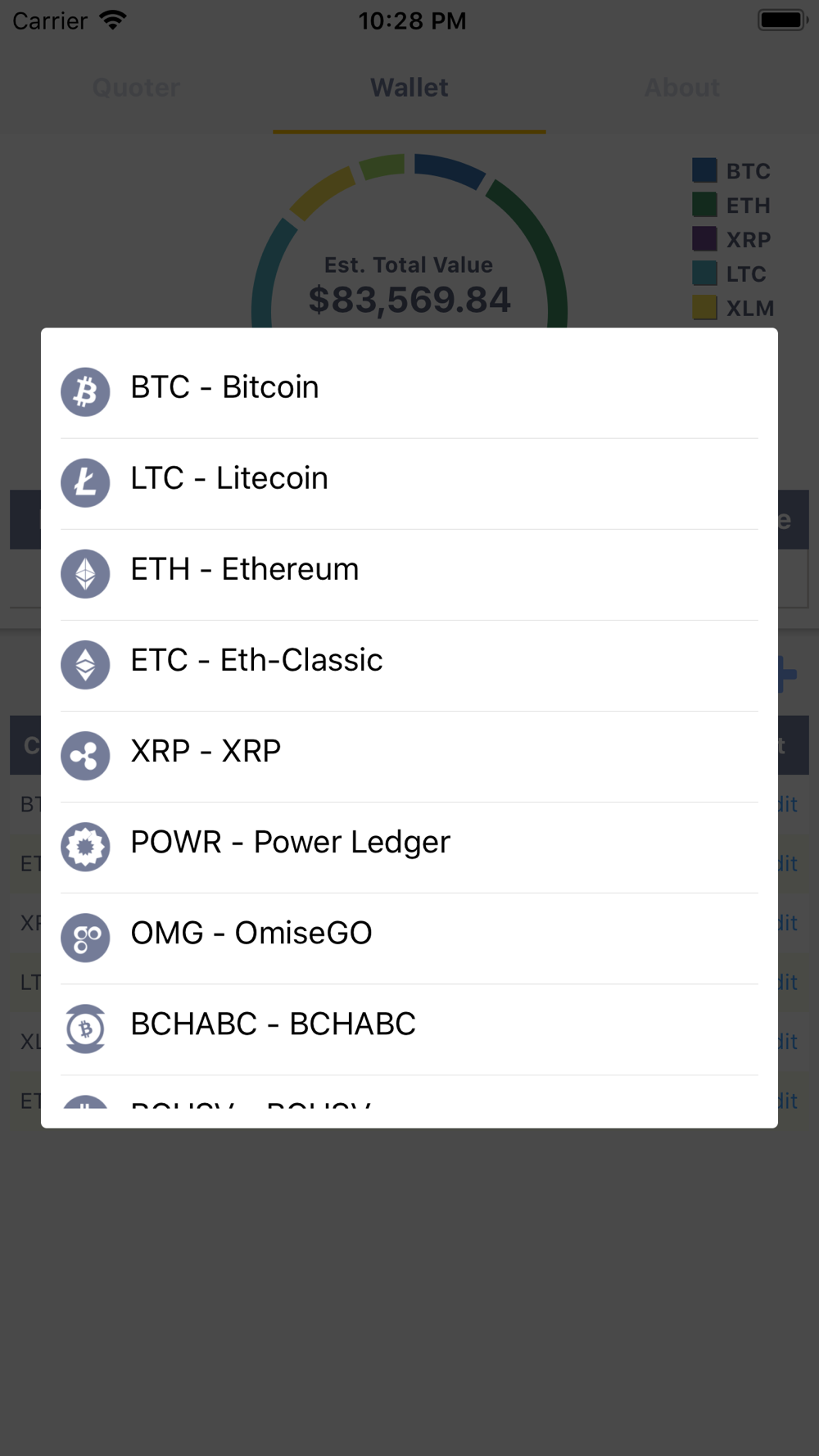
Task: Tap the Litecoin coin icon
Action: tap(85, 483)
